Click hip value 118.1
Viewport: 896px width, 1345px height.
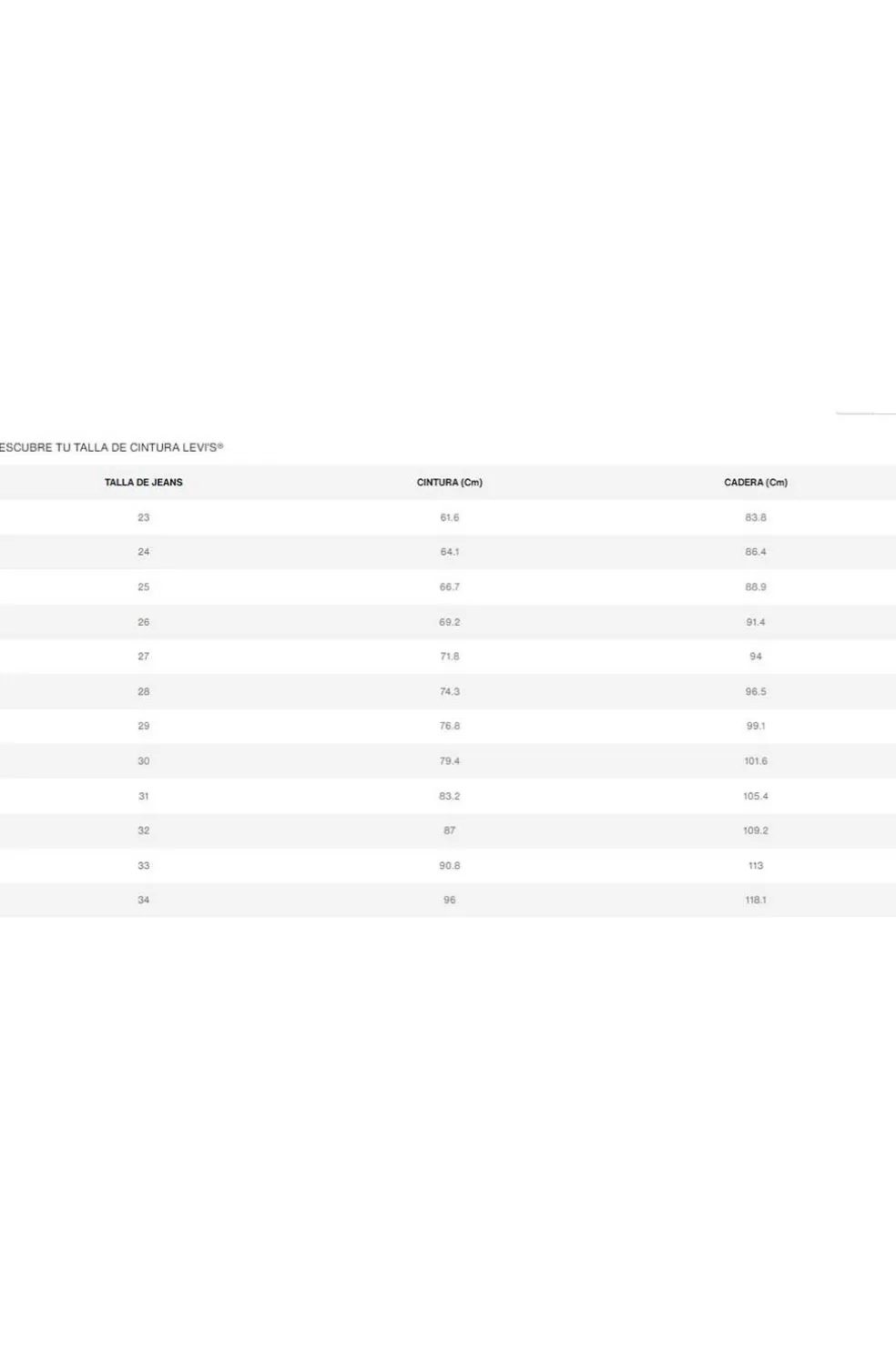point(756,900)
